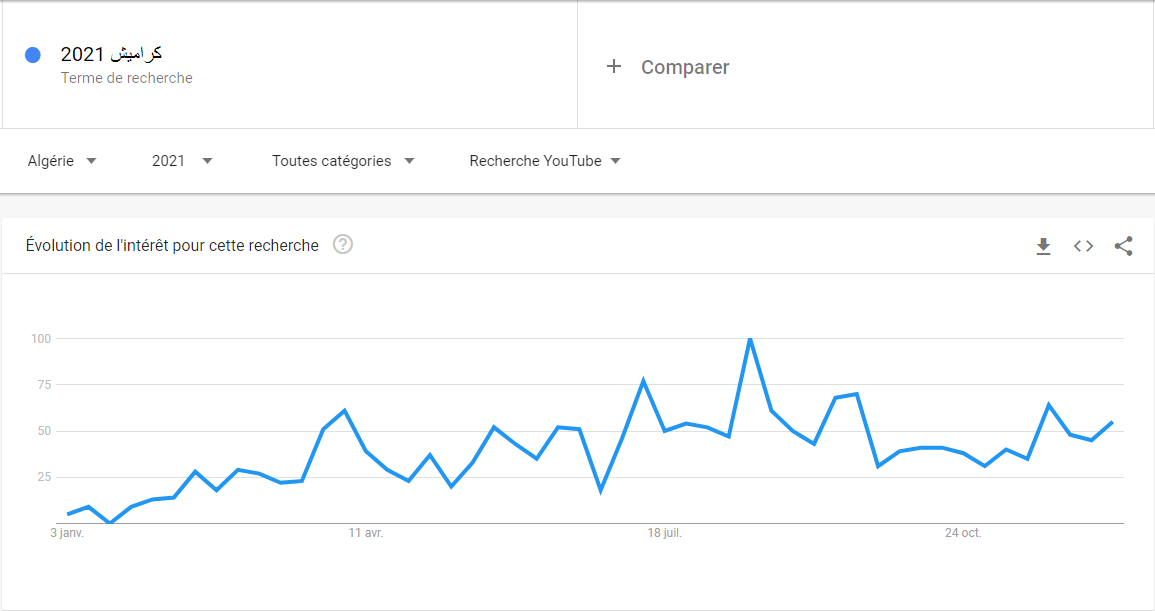Image resolution: width=1155 pixels, height=611 pixels.
Task: Click the plus icon beside Comparer
Action: click(614, 67)
